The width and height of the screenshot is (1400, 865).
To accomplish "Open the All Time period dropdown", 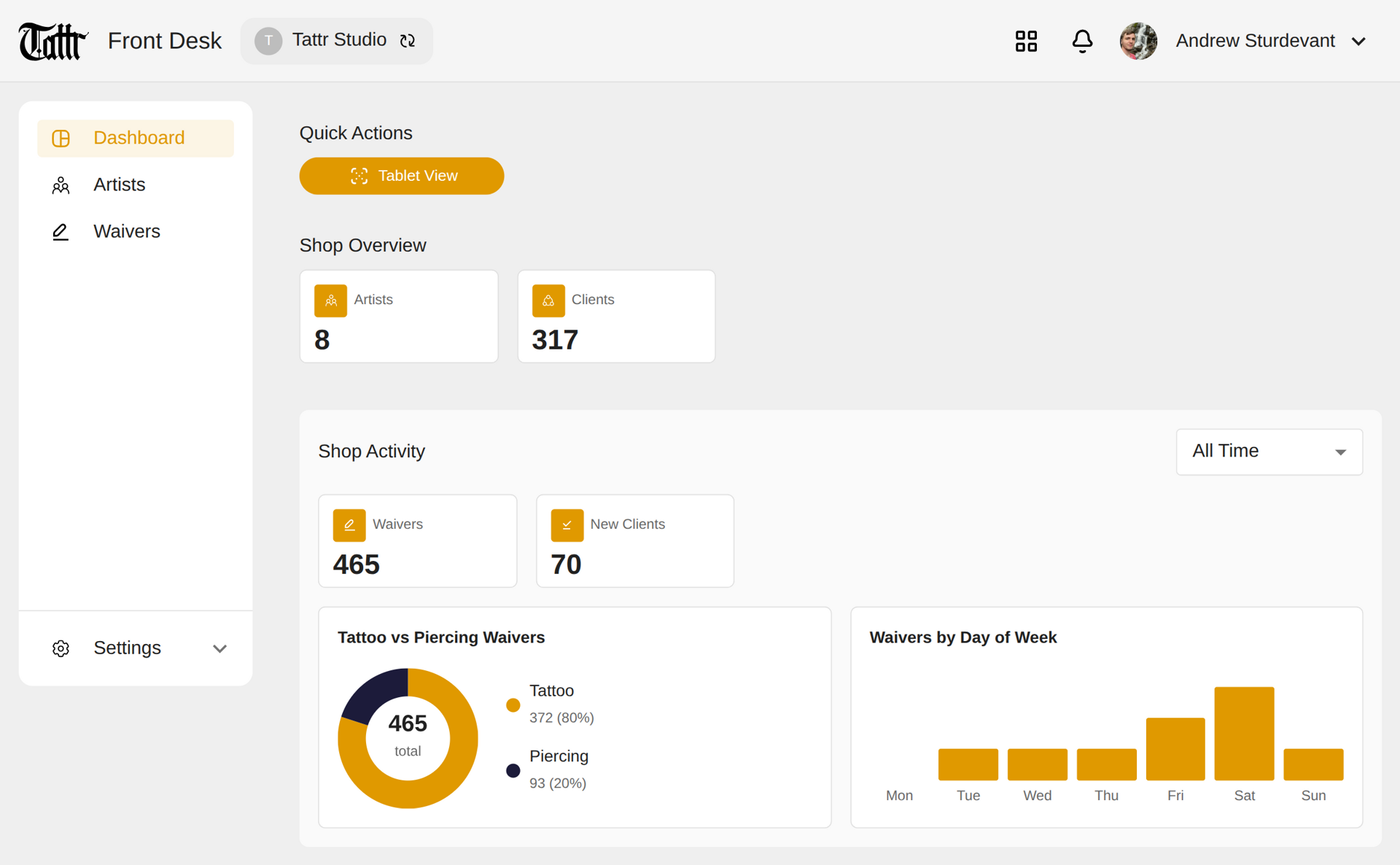I will click(x=1269, y=451).
